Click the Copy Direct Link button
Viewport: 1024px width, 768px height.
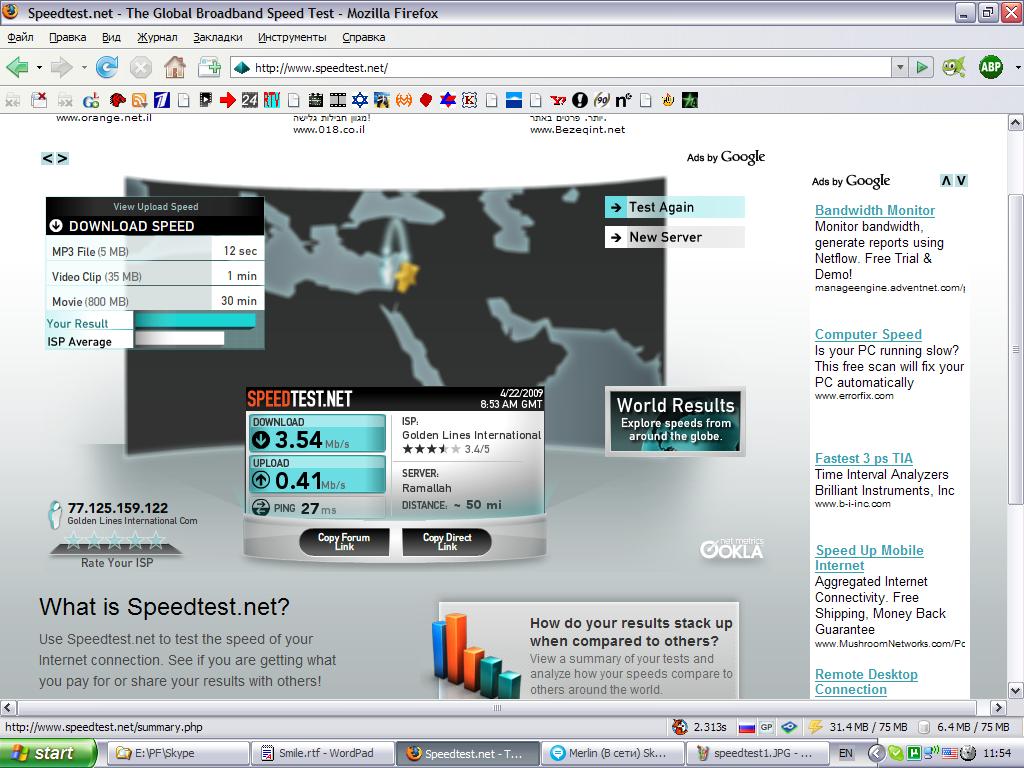(447, 542)
